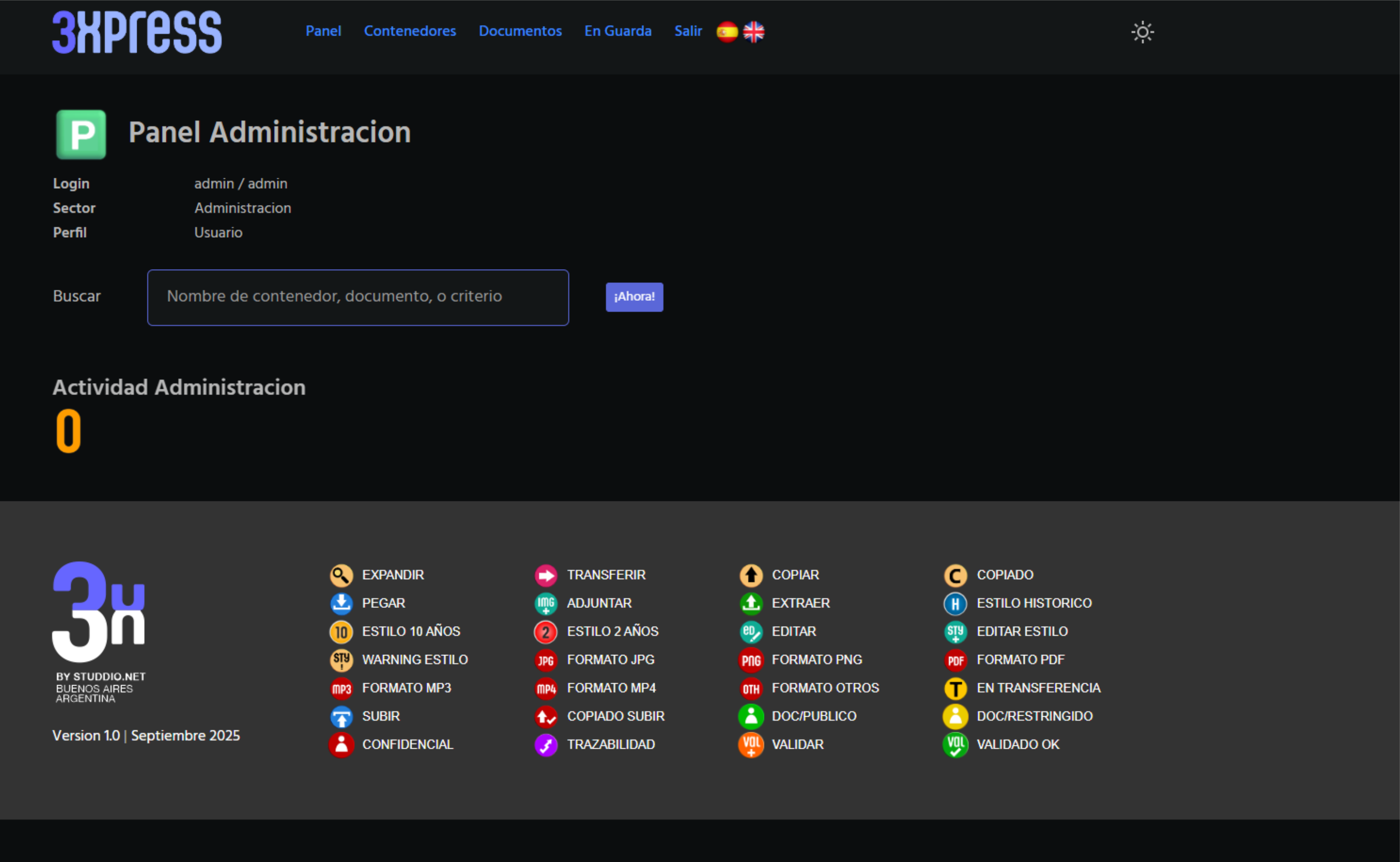
Task: Click the EN TRANSFERENCIA yellow T icon
Action: pos(955,688)
